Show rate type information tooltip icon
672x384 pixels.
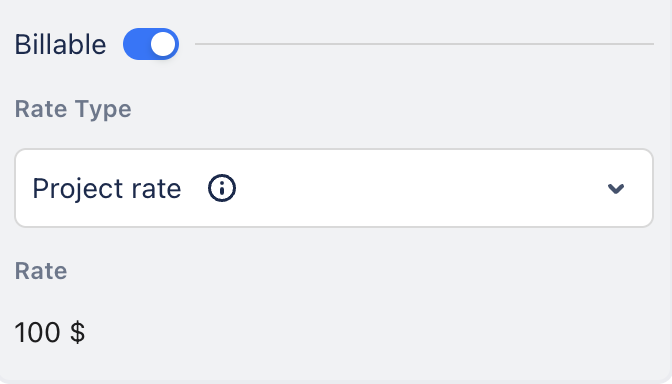point(222,188)
